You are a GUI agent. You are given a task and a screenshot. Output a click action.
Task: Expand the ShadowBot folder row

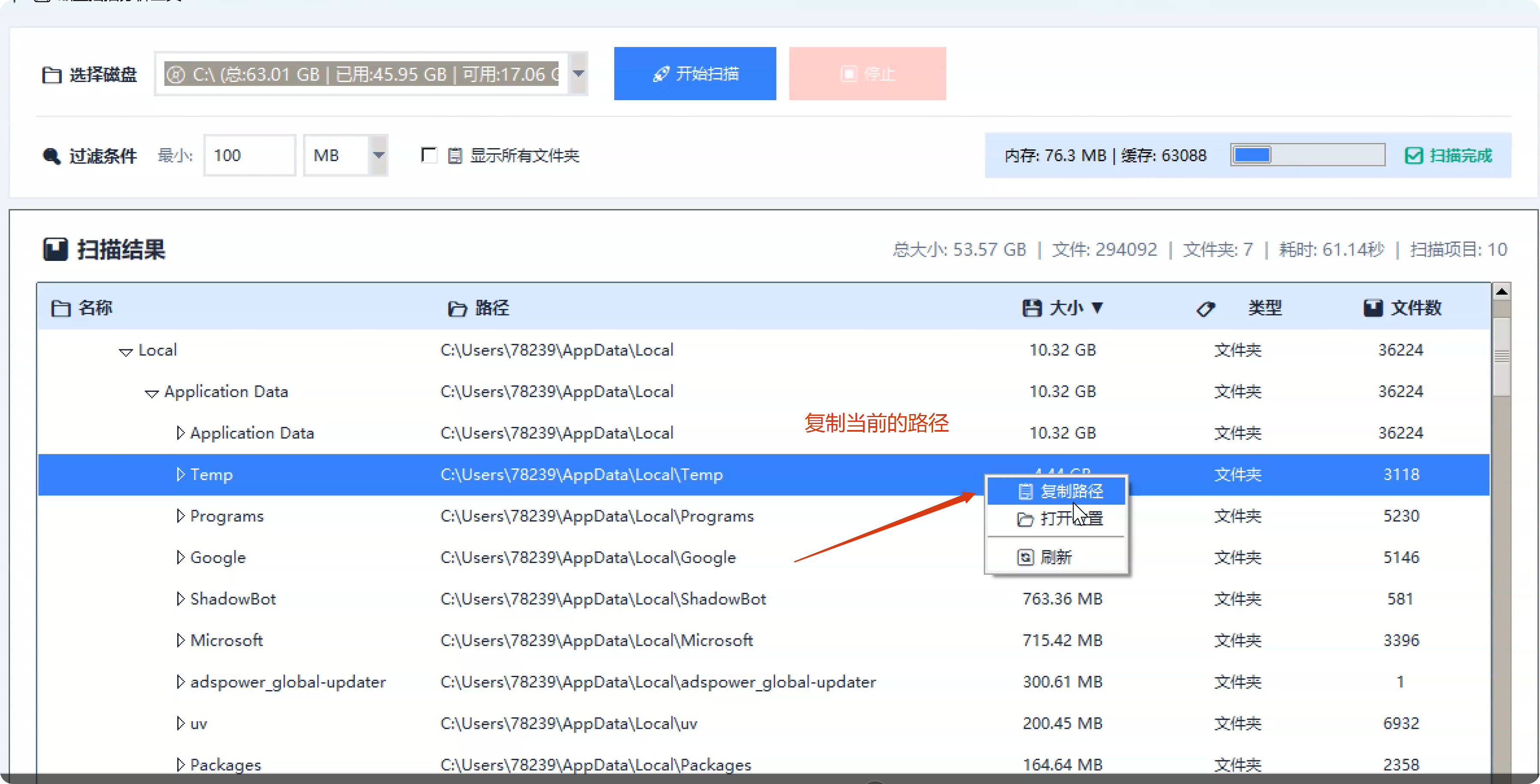[x=180, y=599]
